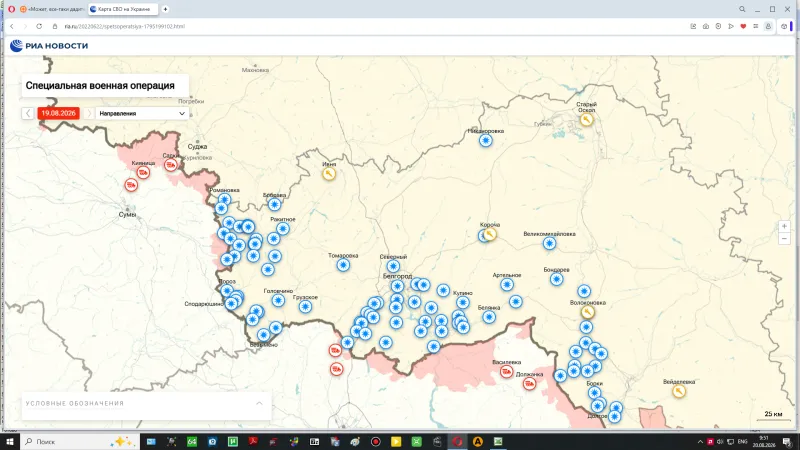Zoom in on the map
This screenshot has width=800, height=450.
(x=784, y=227)
